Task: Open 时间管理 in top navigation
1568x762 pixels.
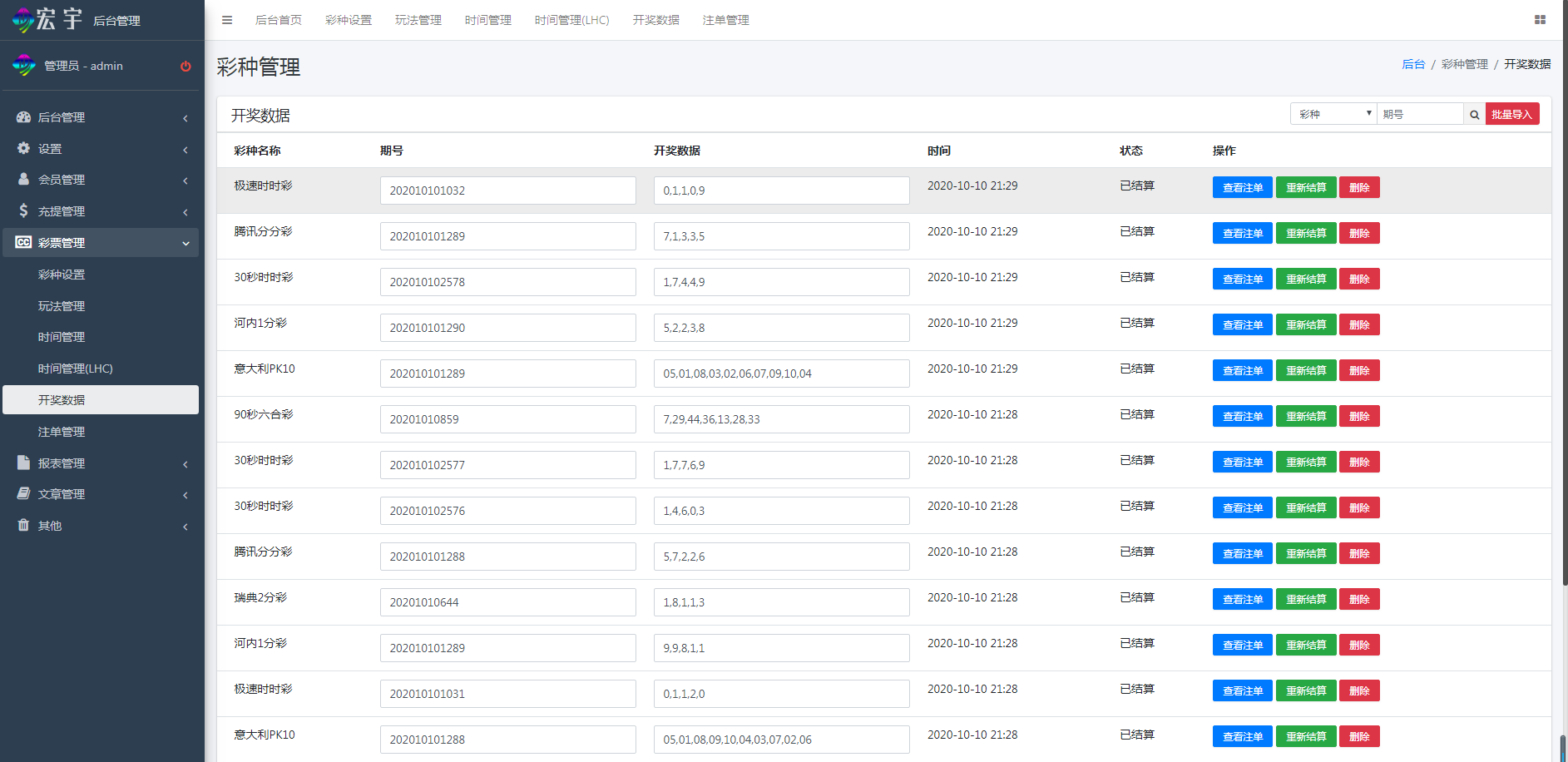Action: pos(488,20)
